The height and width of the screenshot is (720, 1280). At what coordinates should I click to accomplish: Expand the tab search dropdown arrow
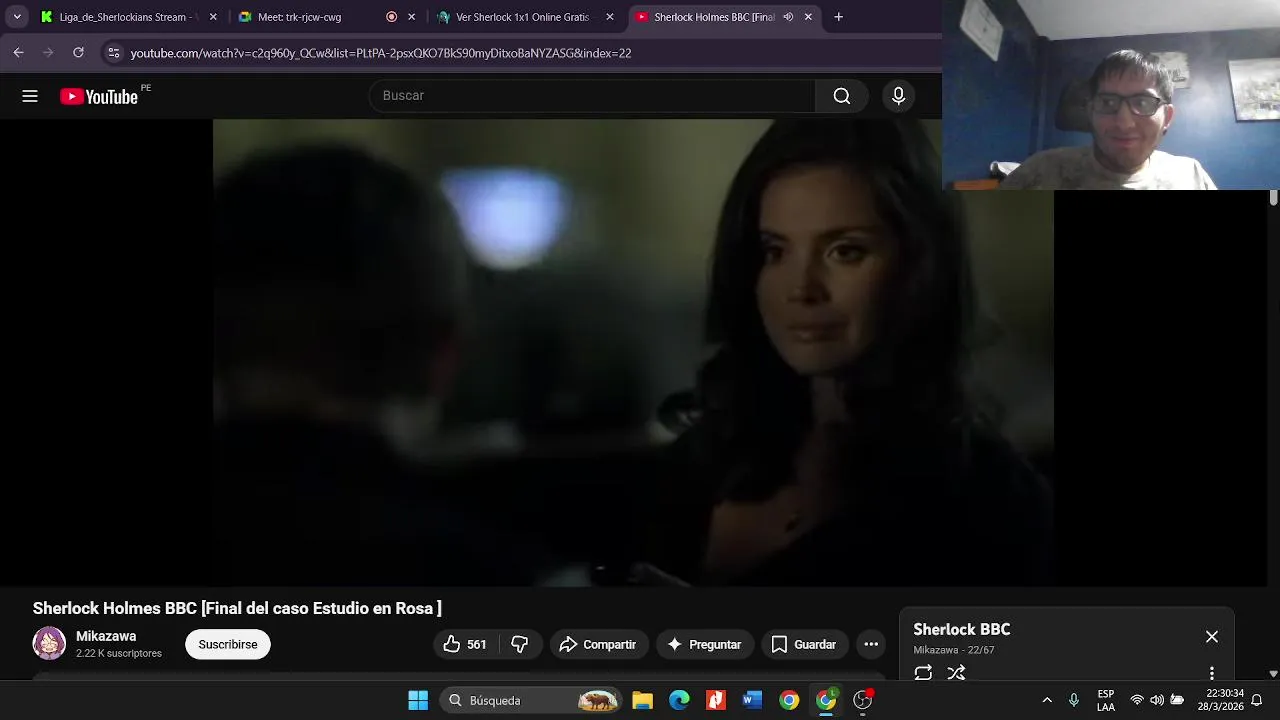pos(17,17)
